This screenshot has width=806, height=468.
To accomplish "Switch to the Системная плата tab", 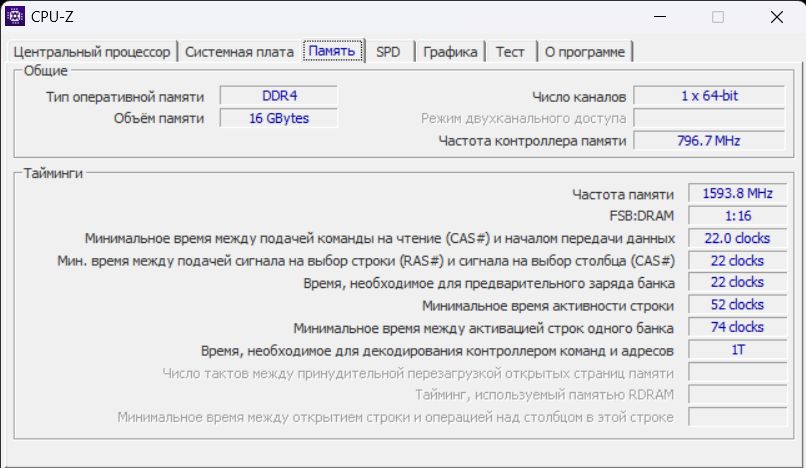I will (239, 52).
